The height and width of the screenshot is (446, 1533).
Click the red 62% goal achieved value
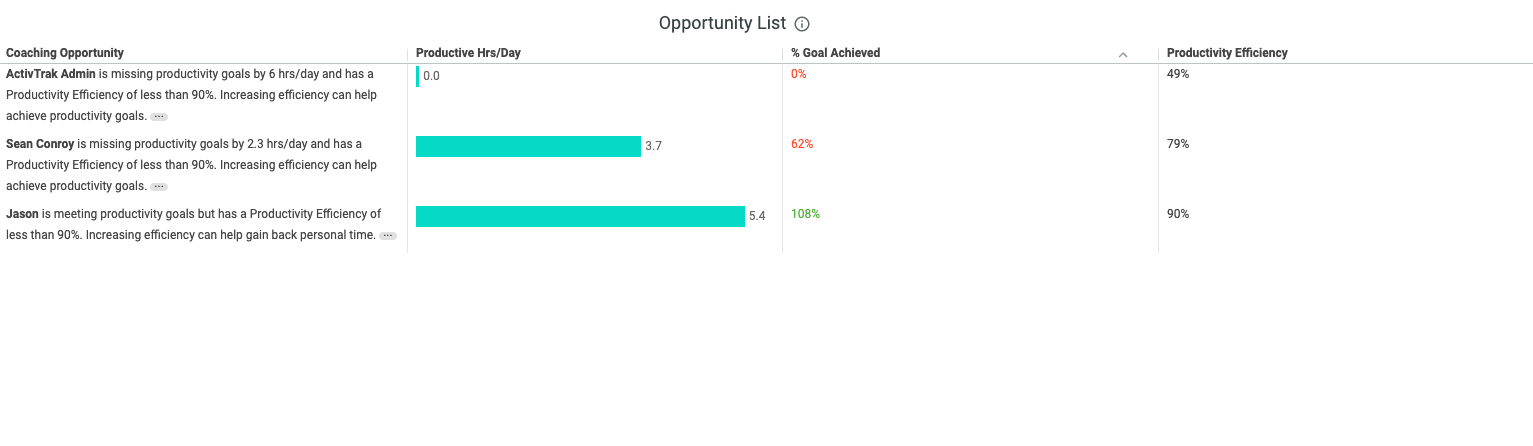(x=802, y=144)
